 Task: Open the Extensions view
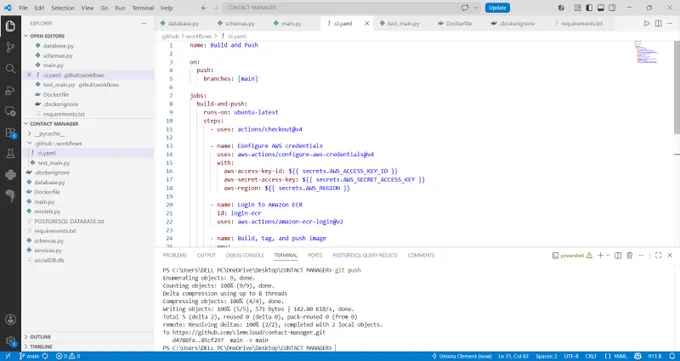click(x=10, y=133)
